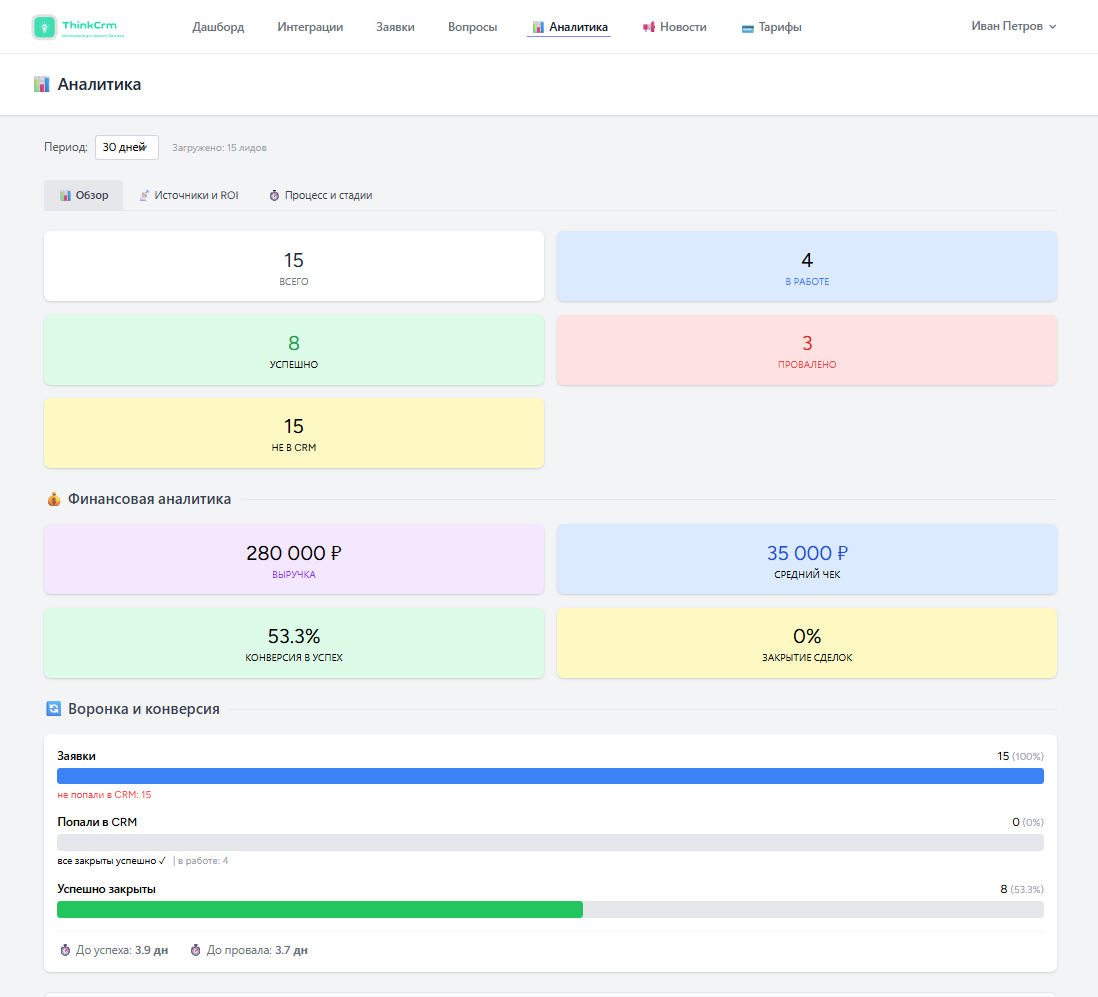Click the bar chart icon next to Аналитика heading

pos(42,85)
